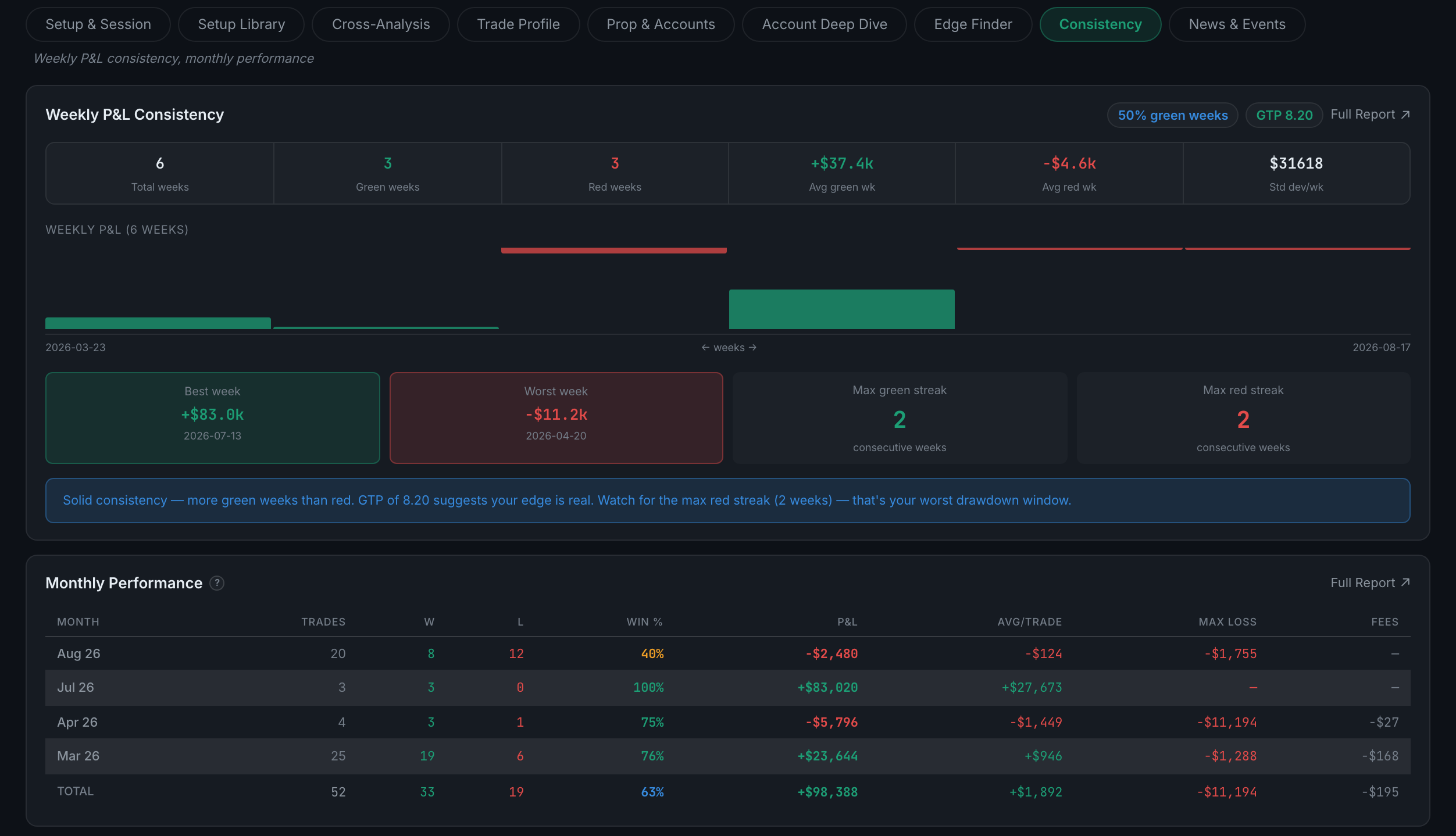Select the News & Events tab
The height and width of the screenshot is (836, 1456).
(x=1237, y=24)
